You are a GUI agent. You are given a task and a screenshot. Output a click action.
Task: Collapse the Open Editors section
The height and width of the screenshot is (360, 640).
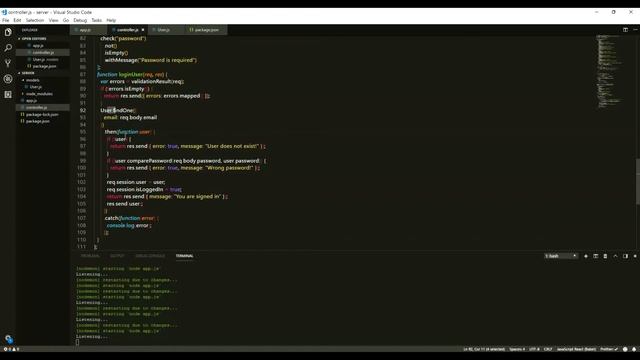(x=34, y=39)
